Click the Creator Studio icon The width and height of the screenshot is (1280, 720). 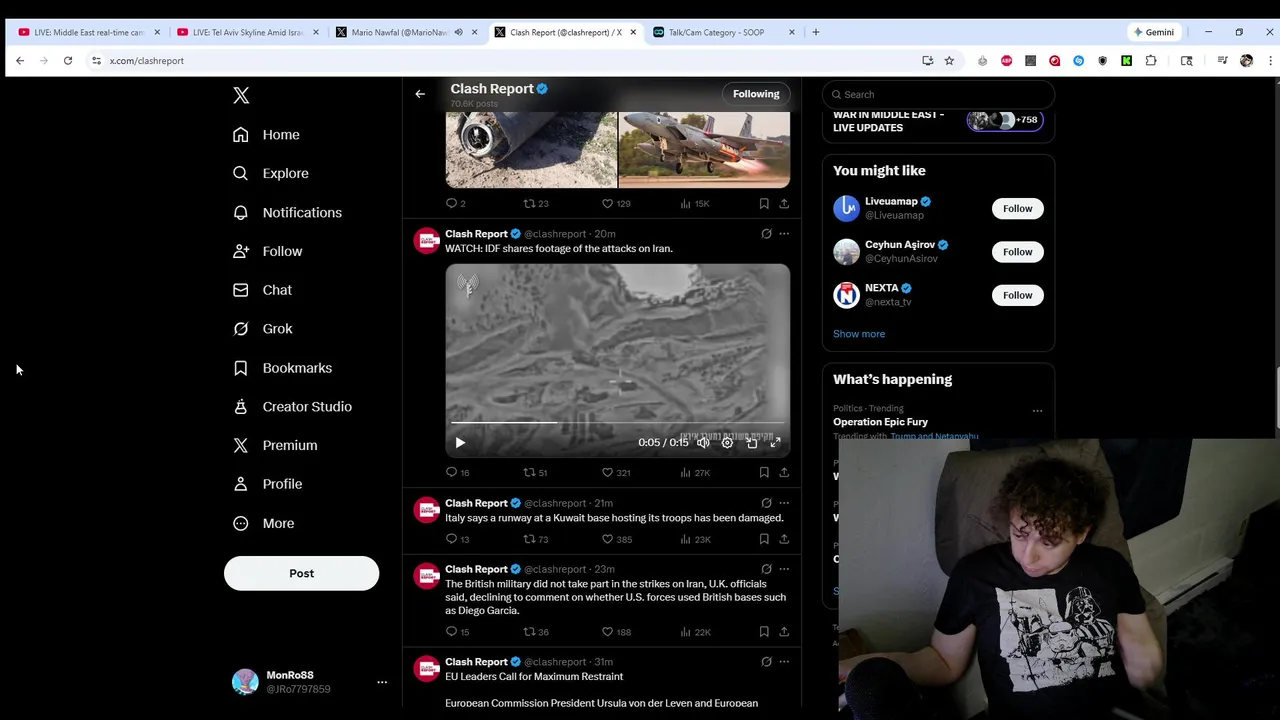click(240, 406)
